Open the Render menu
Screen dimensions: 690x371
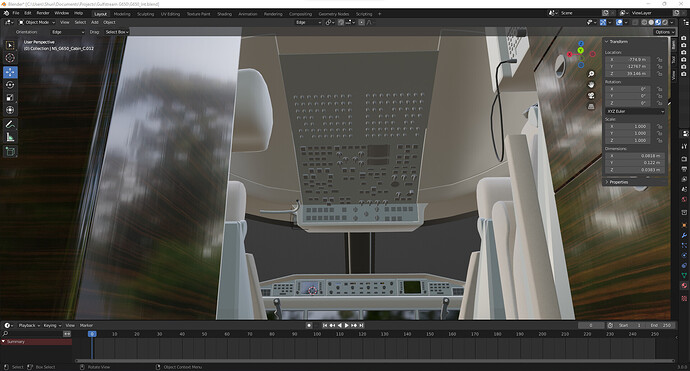click(43, 13)
